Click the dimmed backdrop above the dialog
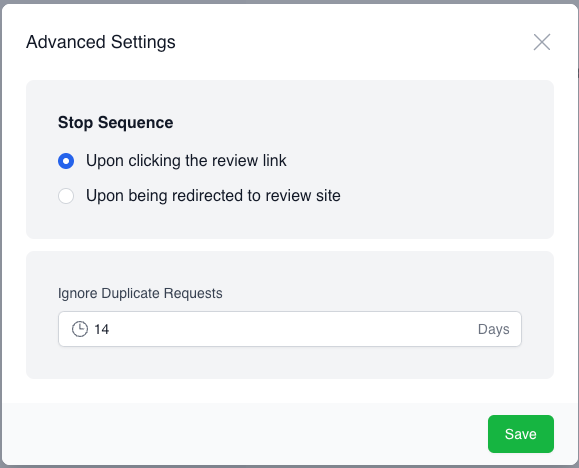579x468 pixels. (290, 1)
